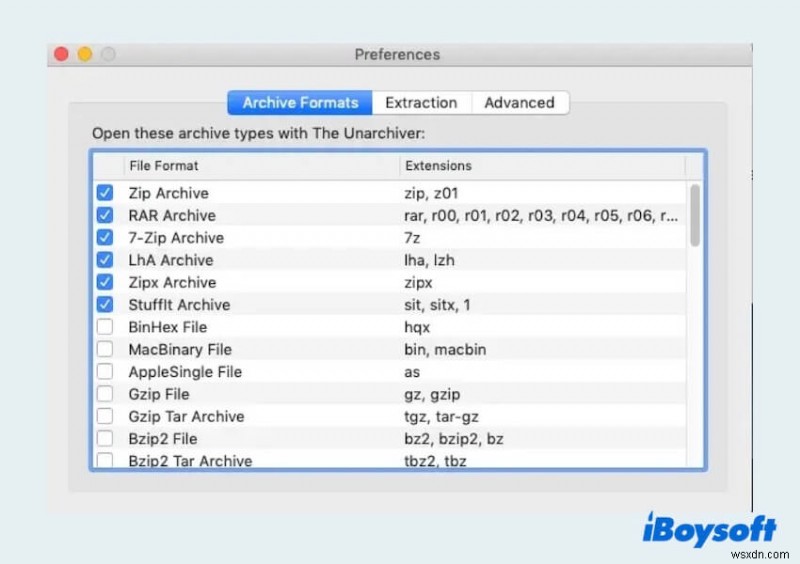800x564 pixels.
Task: Click the 'as' extensions cell
Action: (x=412, y=373)
